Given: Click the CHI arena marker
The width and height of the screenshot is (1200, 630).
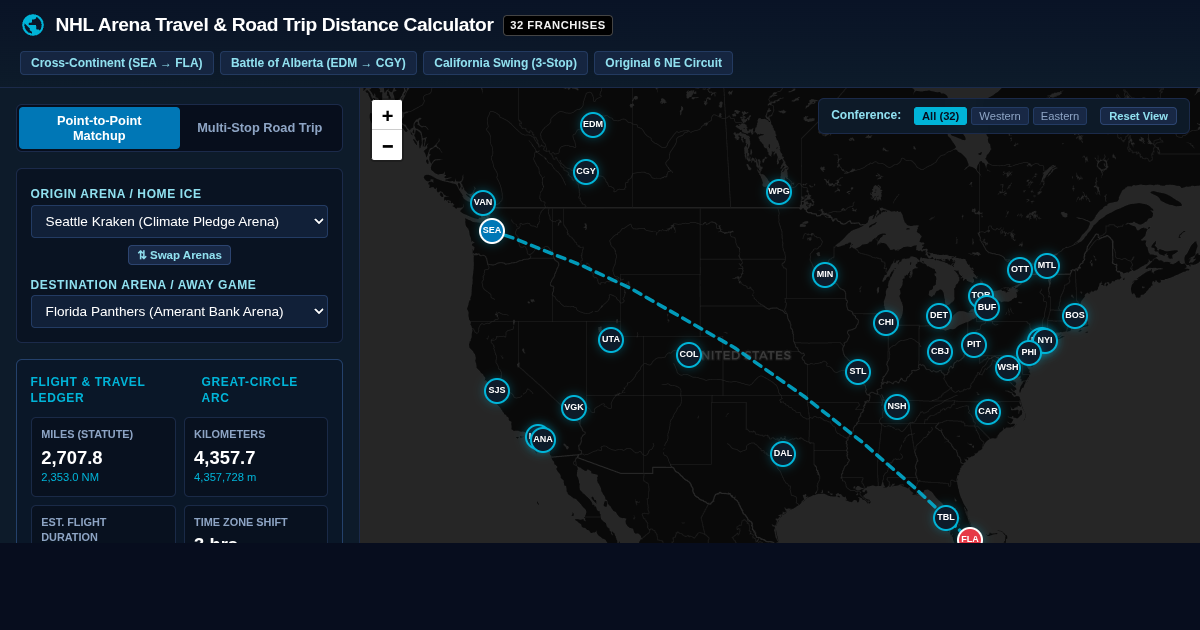Looking at the screenshot, I should (x=886, y=323).
